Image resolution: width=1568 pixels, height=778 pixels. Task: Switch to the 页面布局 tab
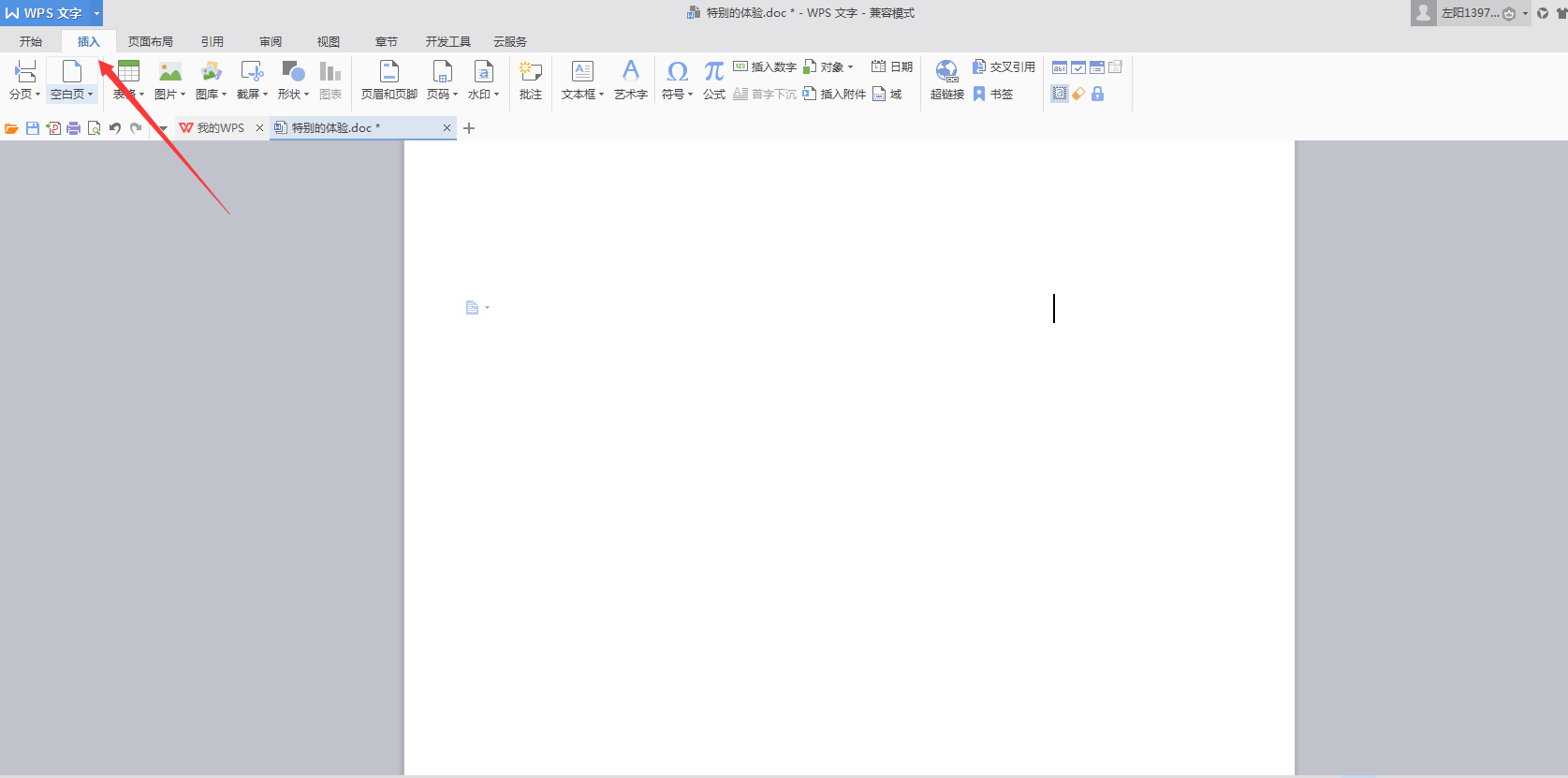[x=151, y=41]
